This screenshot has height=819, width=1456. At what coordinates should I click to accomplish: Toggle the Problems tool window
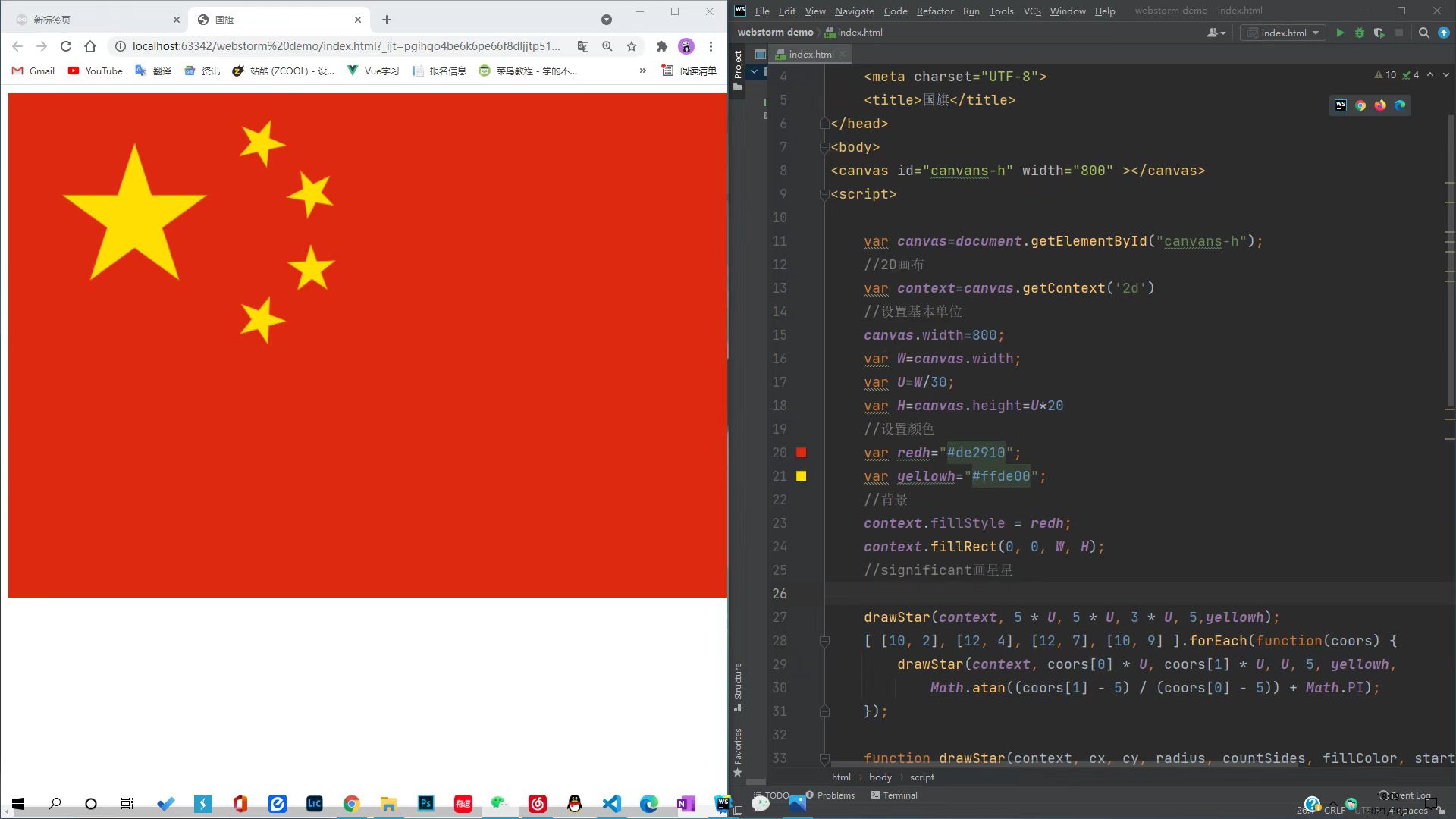[x=830, y=795]
